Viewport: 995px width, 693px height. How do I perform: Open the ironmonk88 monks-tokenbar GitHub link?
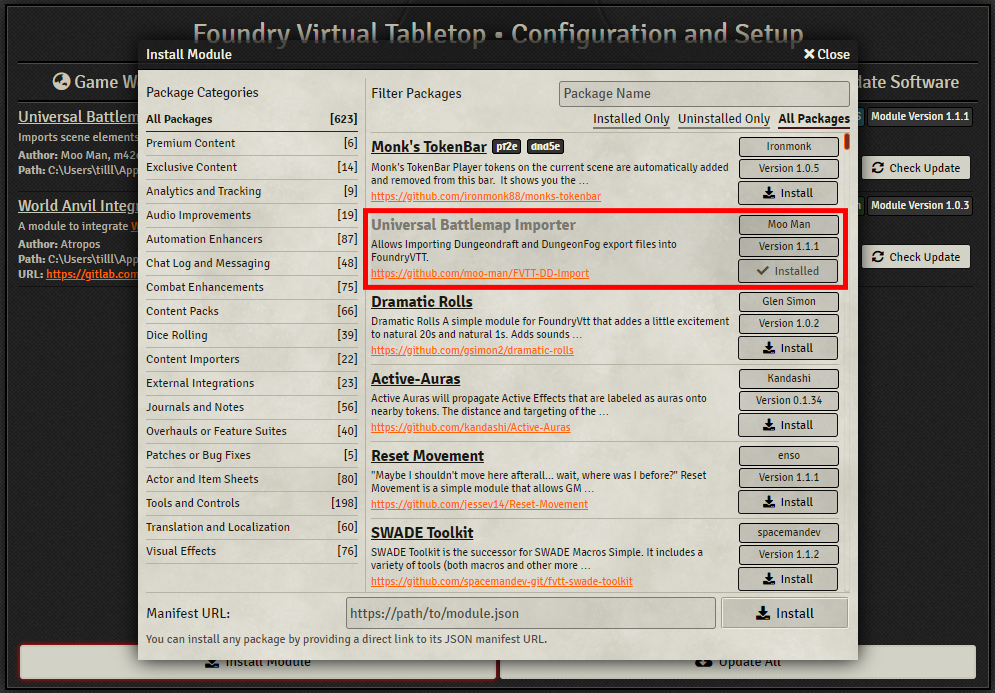click(x=486, y=197)
